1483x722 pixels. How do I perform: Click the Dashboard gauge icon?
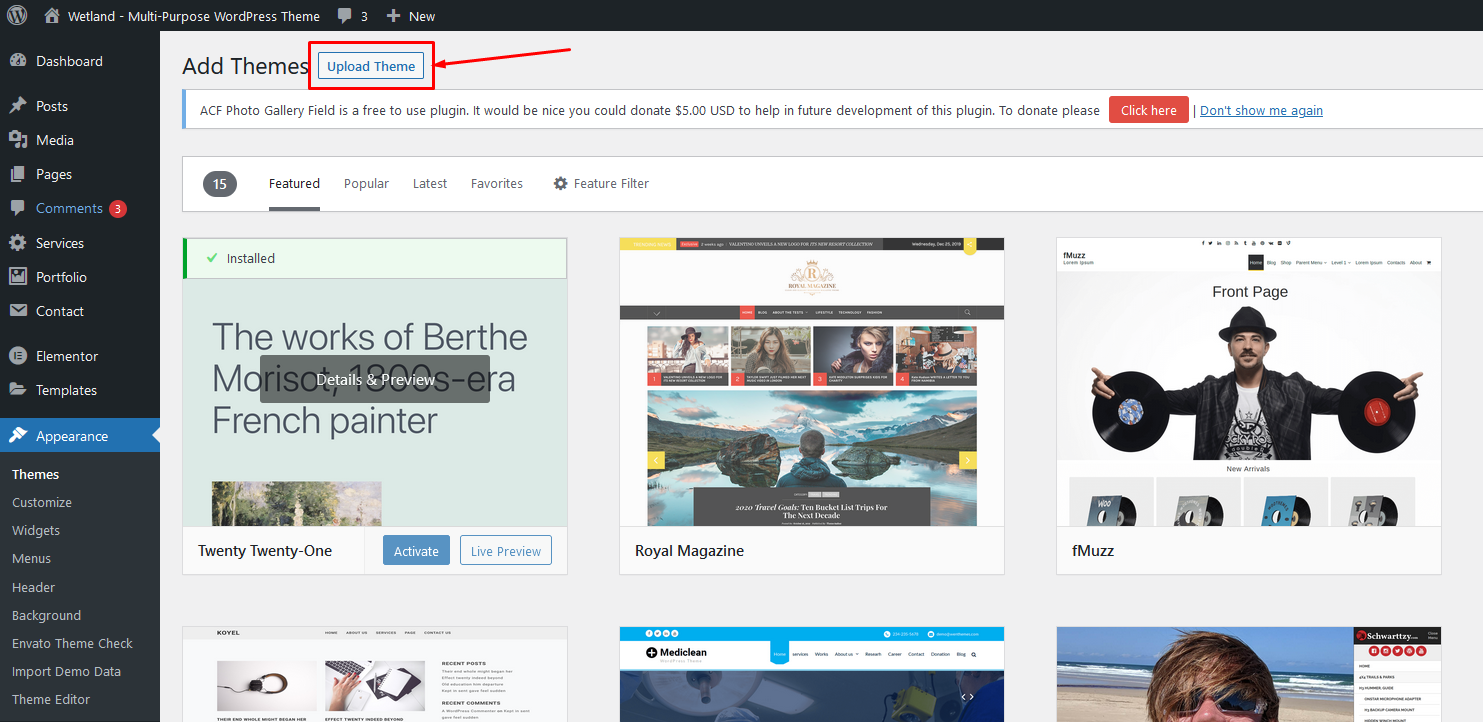coord(18,61)
